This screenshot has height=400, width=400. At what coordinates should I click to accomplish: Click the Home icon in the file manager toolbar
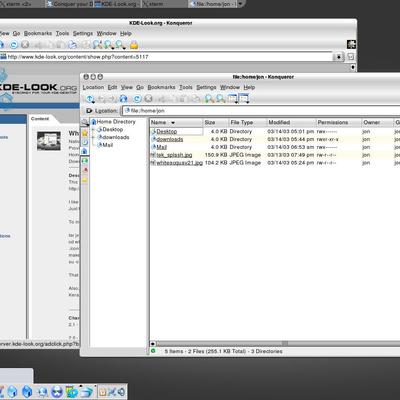point(123,99)
